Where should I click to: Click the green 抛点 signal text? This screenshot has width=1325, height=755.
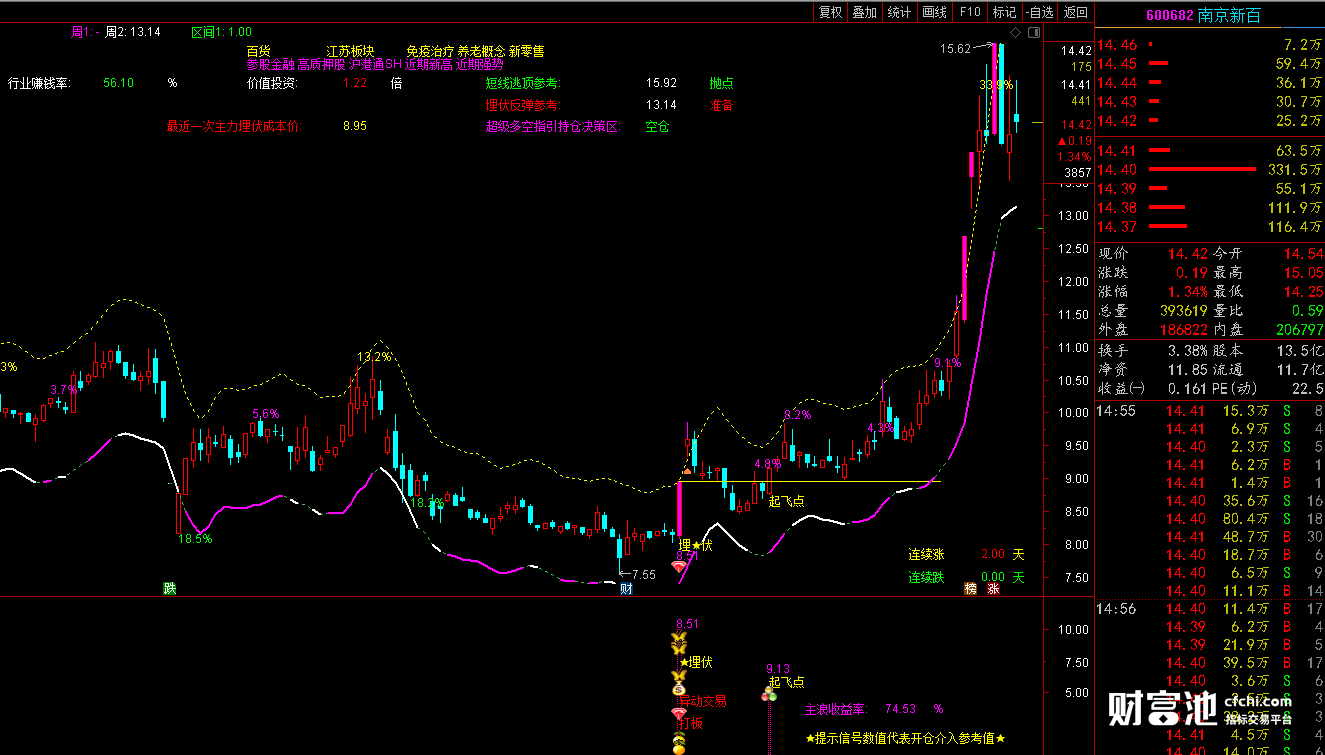tap(721, 83)
